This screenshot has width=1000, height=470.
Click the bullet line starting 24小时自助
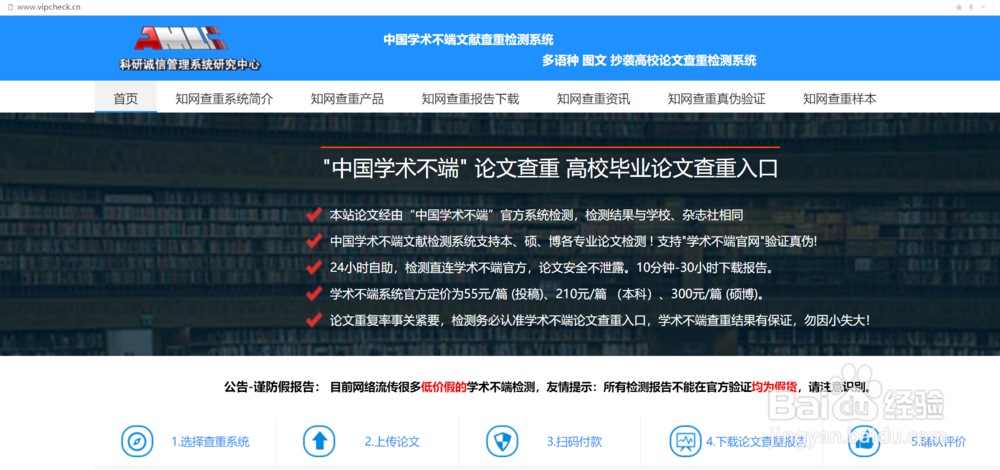click(552, 268)
